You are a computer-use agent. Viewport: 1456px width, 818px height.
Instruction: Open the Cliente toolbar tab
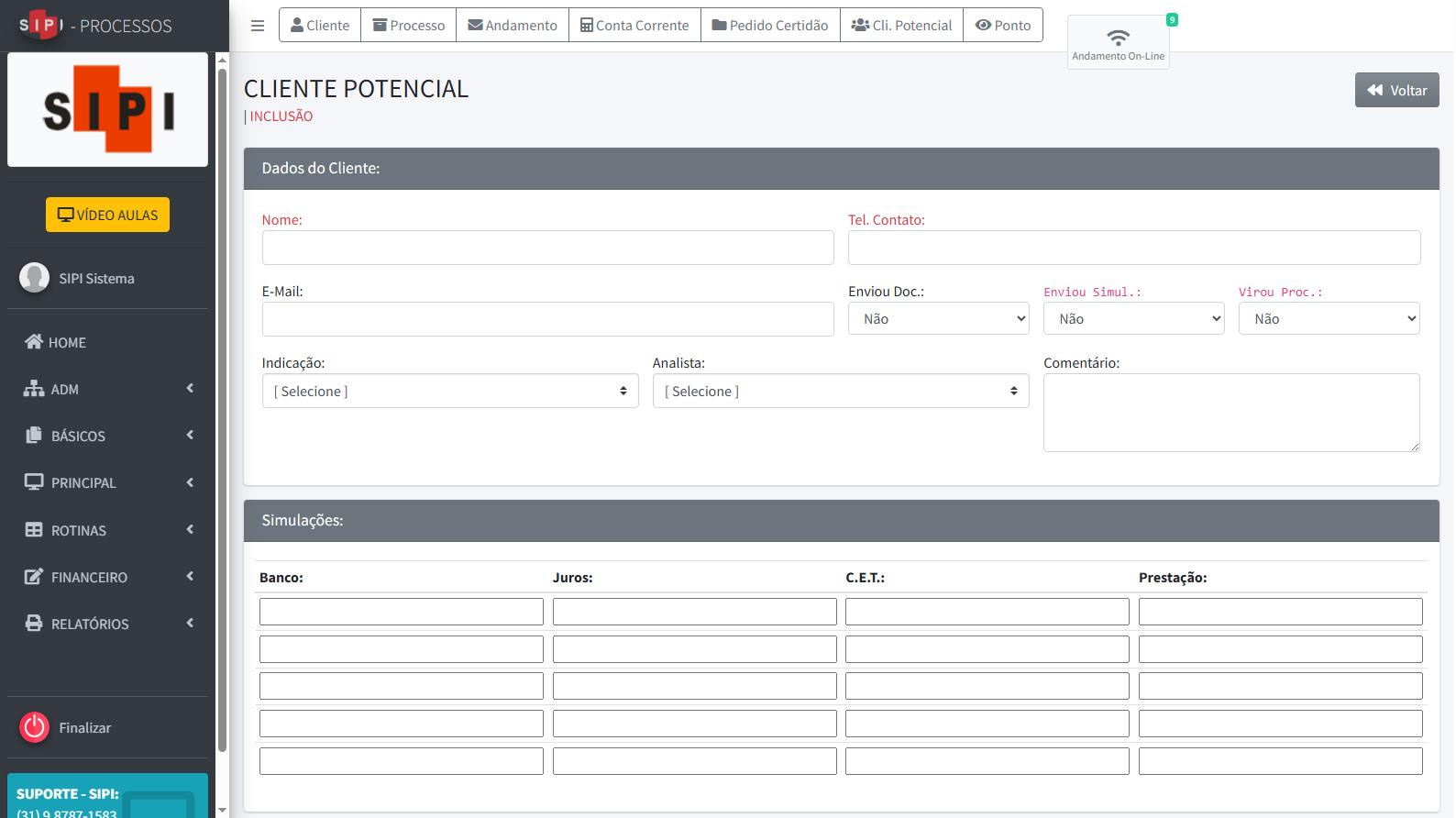pyautogui.click(x=320, y=26)
